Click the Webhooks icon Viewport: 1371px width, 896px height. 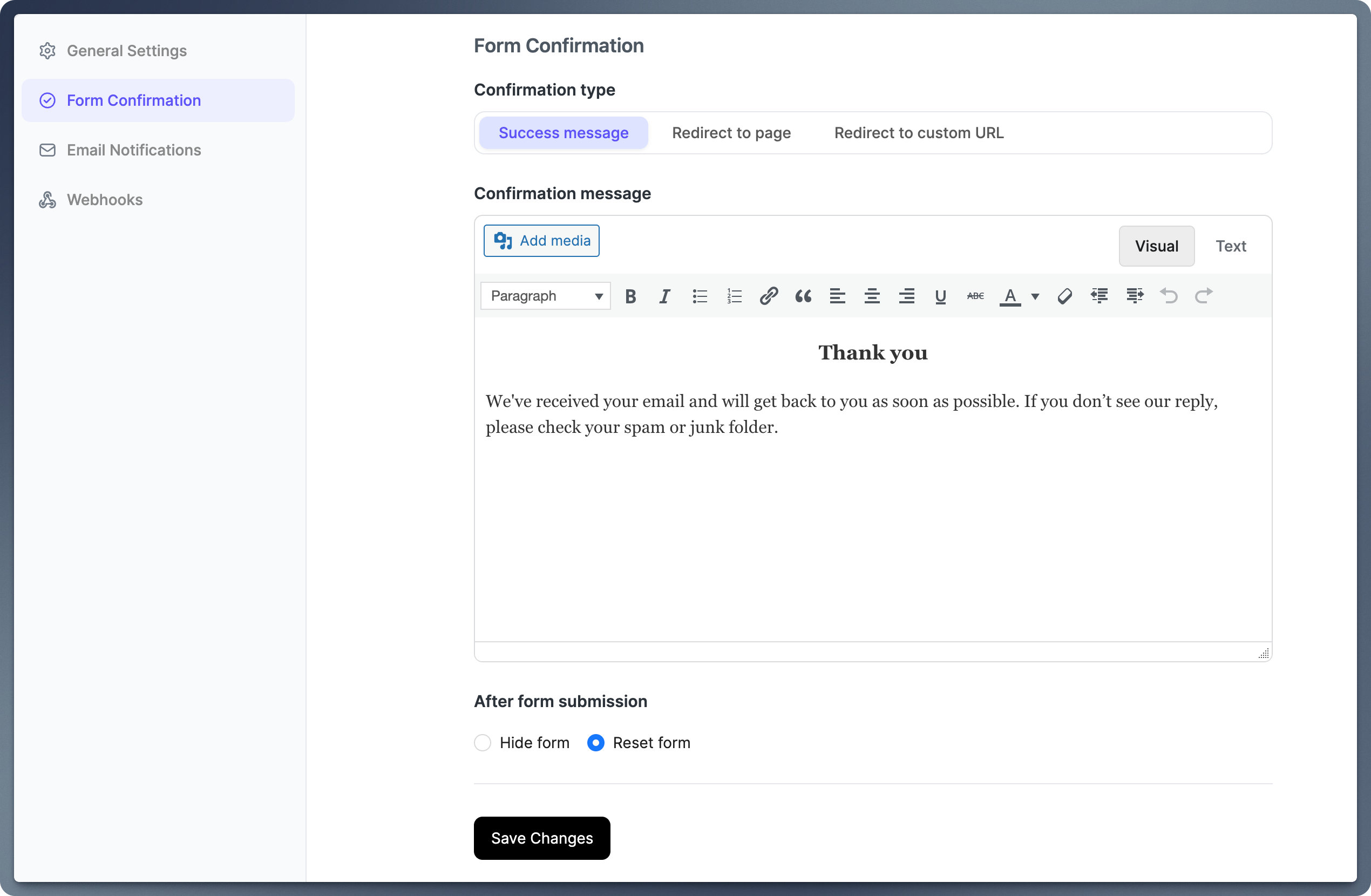47,199
